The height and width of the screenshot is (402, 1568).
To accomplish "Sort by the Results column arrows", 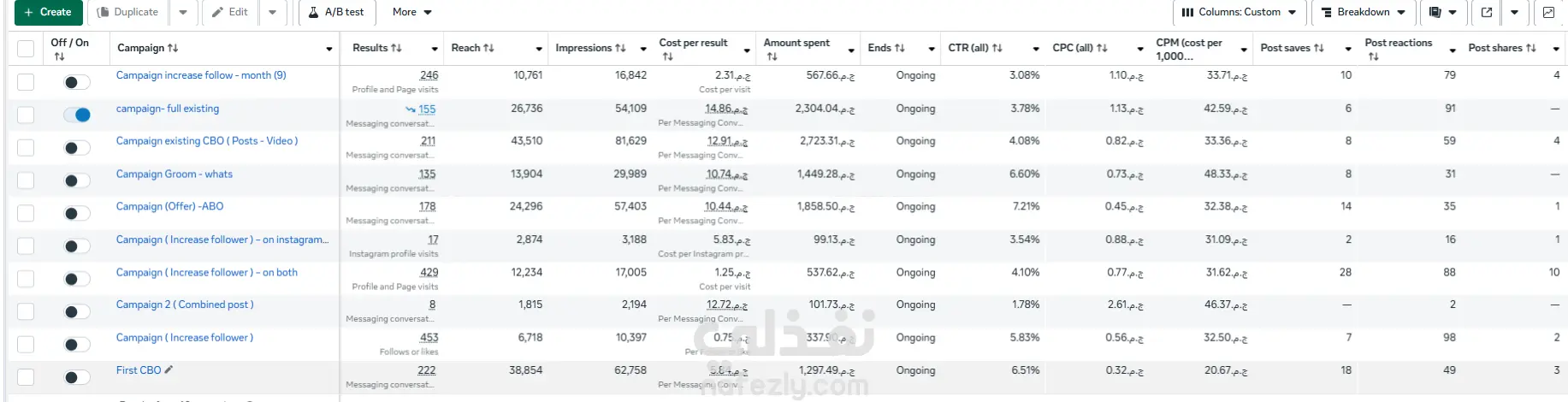I will coord(396,48).
